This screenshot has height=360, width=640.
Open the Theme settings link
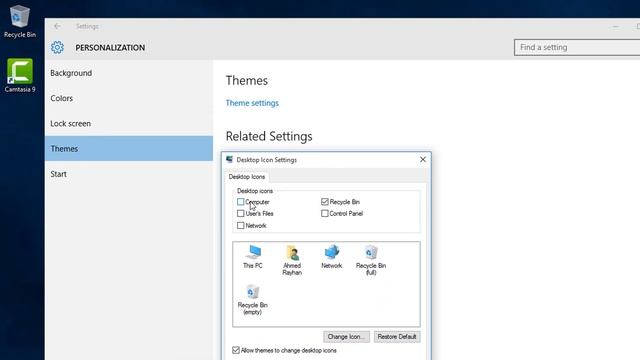252,103
